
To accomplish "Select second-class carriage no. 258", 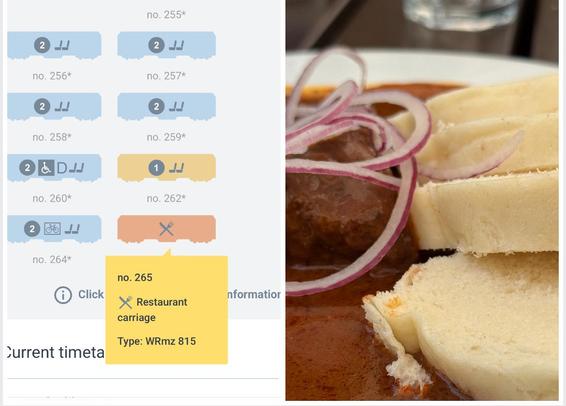I will click(54, 106).
